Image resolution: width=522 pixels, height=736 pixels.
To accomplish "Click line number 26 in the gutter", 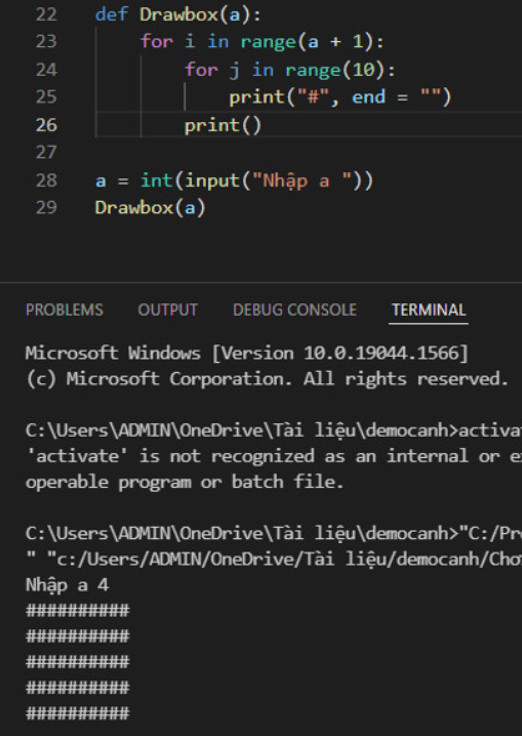I will (46, 125).
